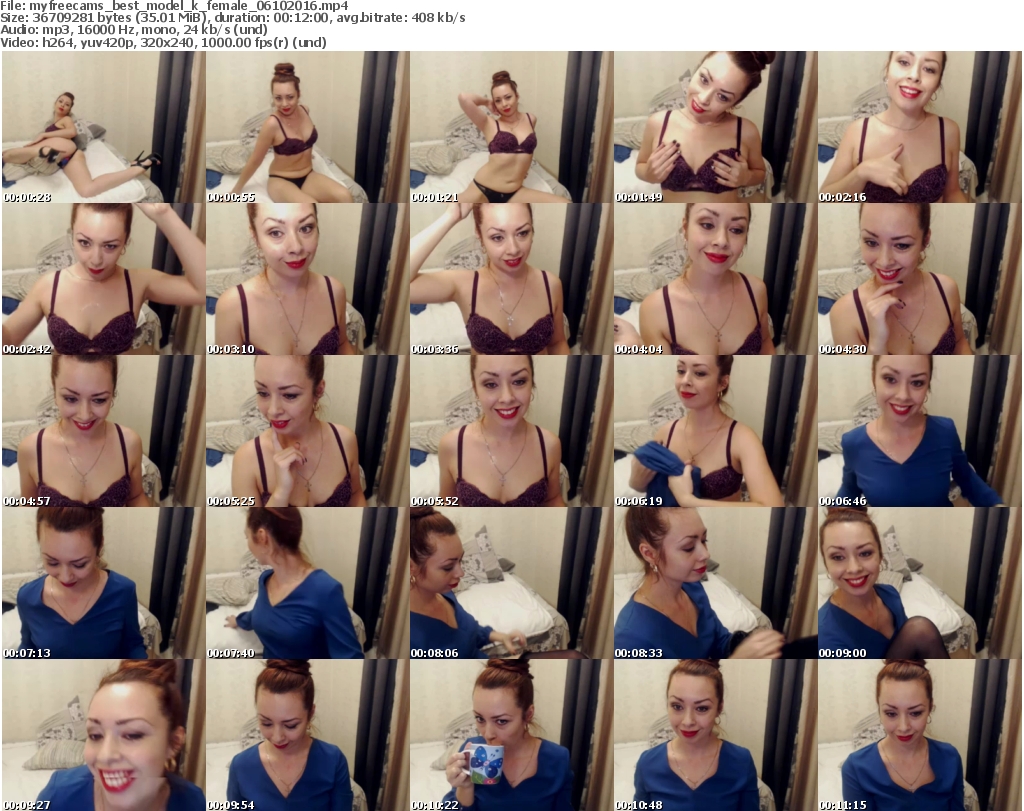The height and width of the screenshot is (811, 1024).
Task: Select the frame stamped 00:06:19
Action: point(716,431)
